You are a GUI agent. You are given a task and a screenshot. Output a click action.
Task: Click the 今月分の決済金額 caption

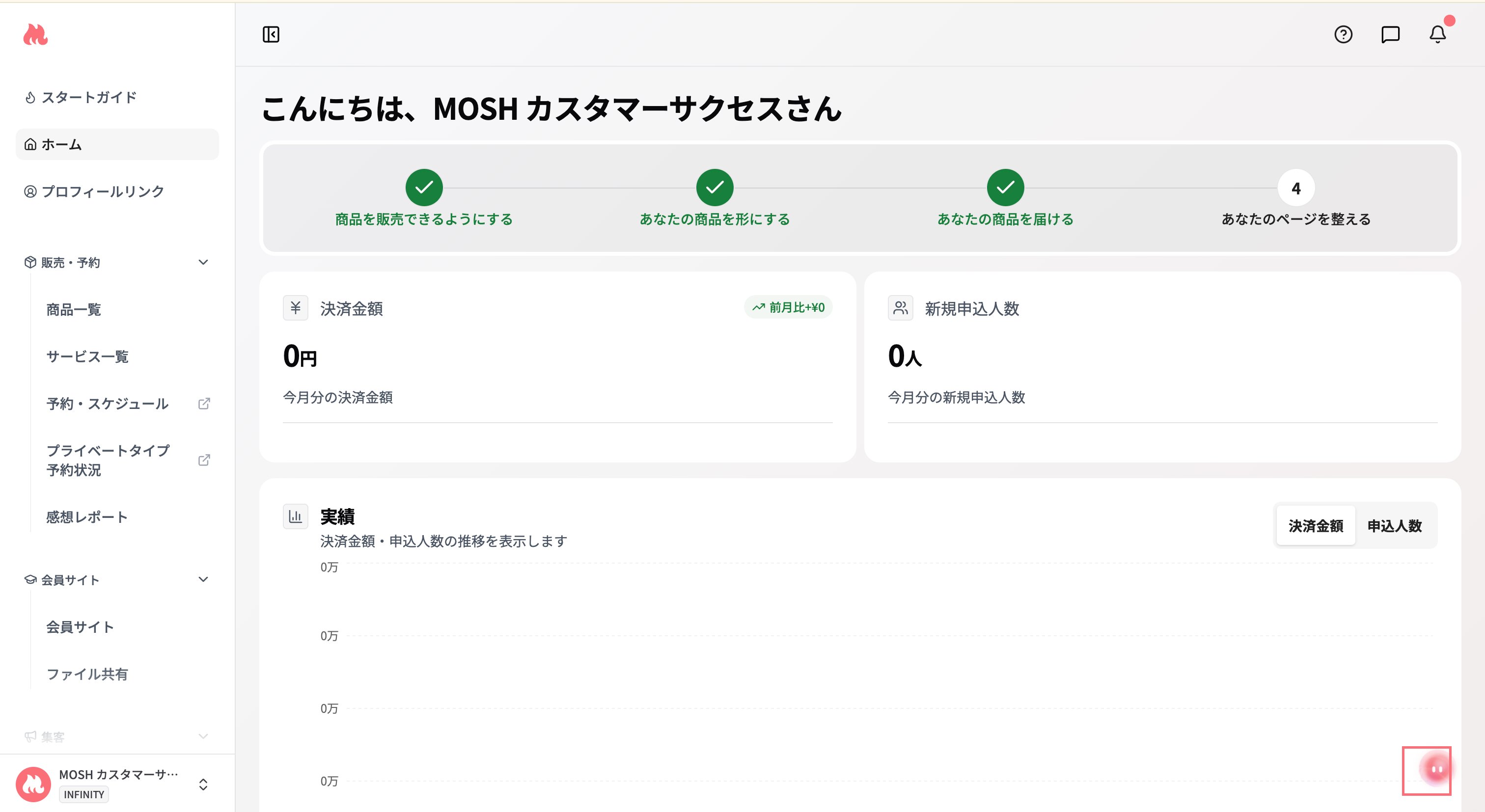tap(337, 397)
